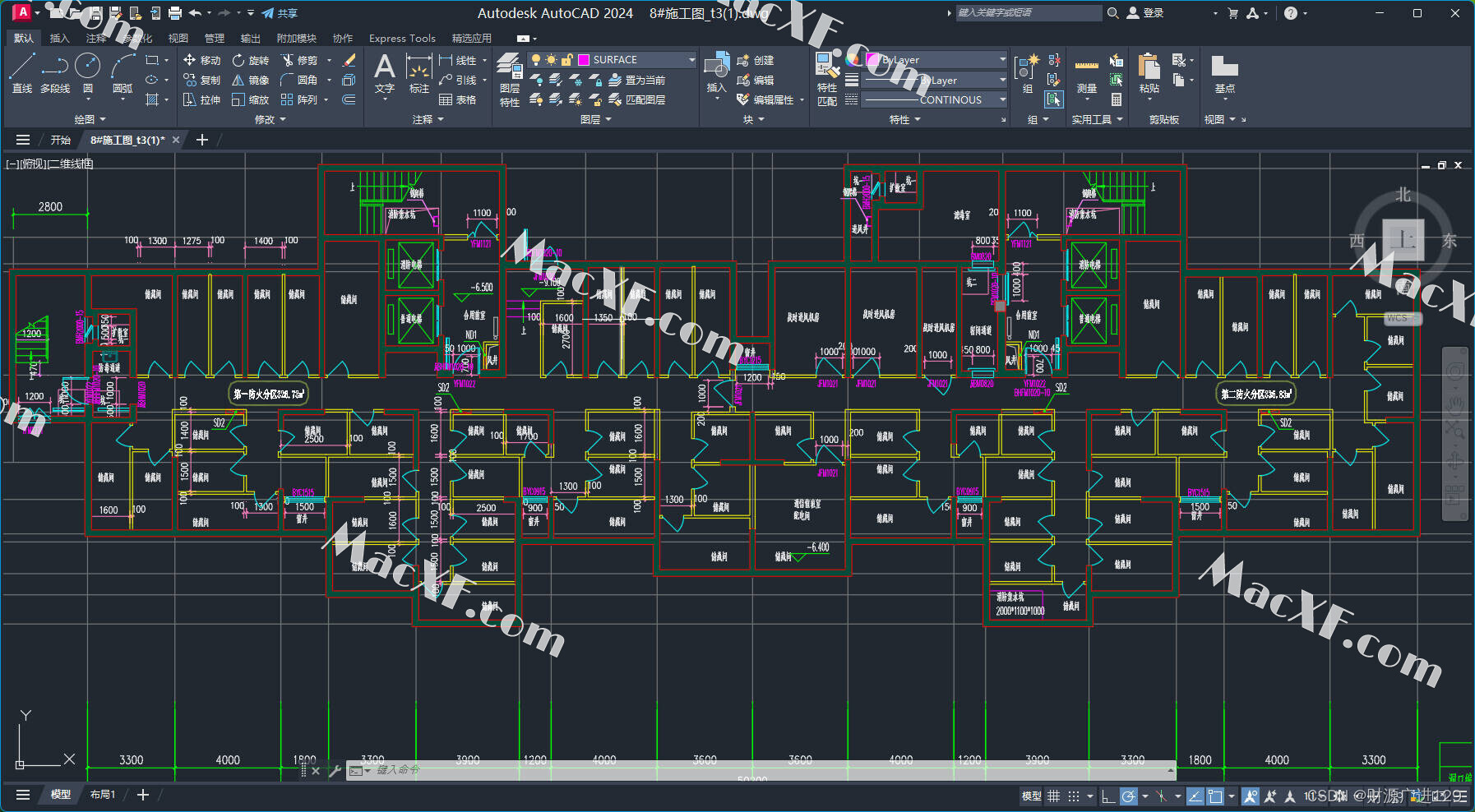Insert a Table (表格)
The width and height of the screenshot is (1475, 812).
click(458, 99)
